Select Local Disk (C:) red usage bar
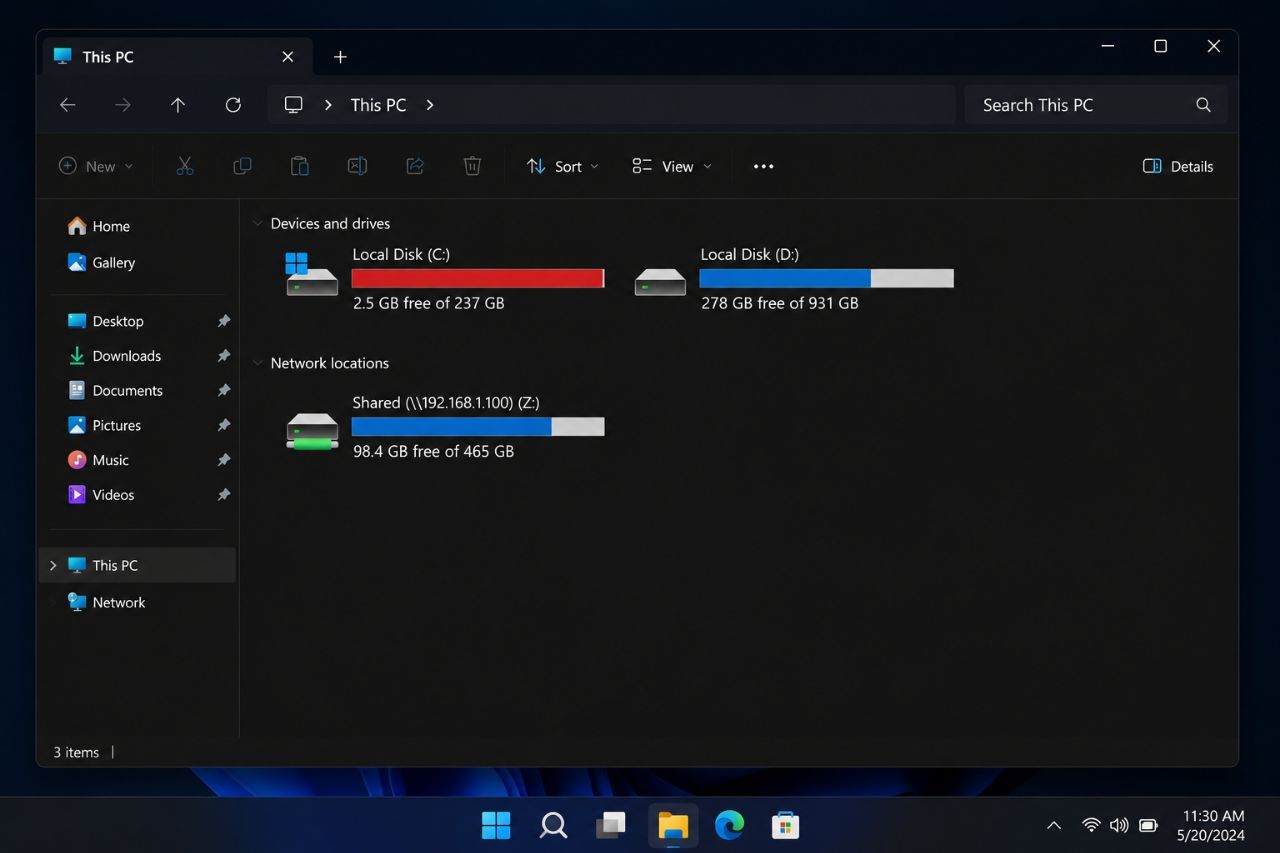The width and height of the screenshot is (1280, 853). [x=478, y=278]
